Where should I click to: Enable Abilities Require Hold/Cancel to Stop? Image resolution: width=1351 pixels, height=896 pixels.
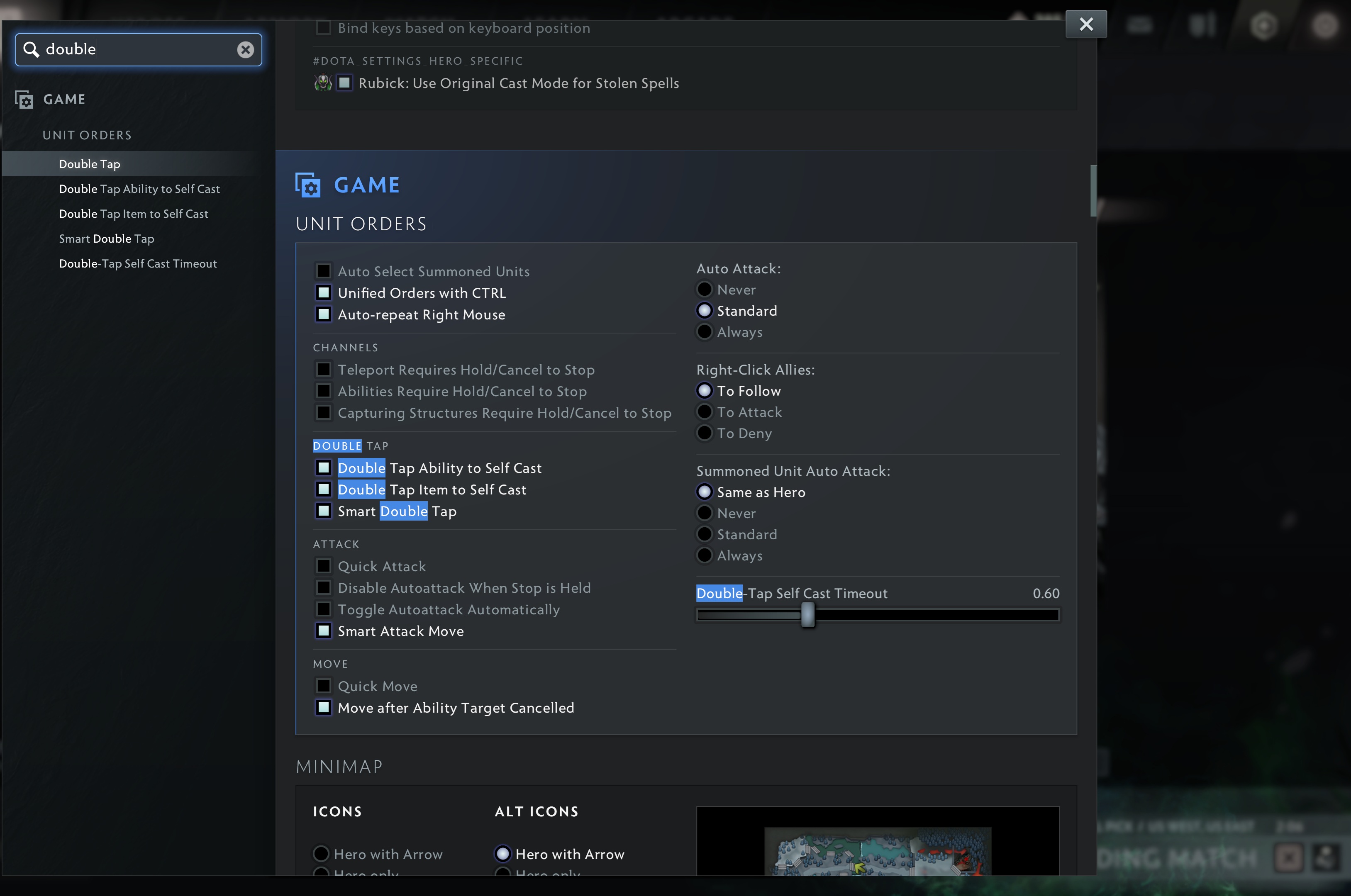coord(324,391)
